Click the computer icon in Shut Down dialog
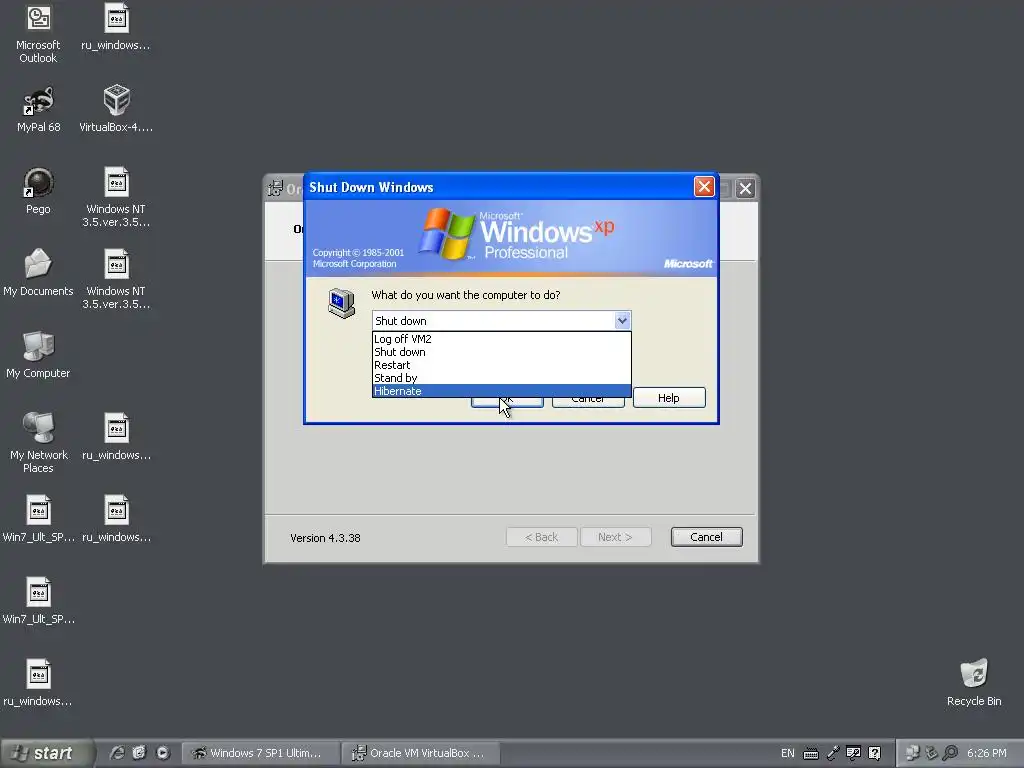 (x=342, y=303)
